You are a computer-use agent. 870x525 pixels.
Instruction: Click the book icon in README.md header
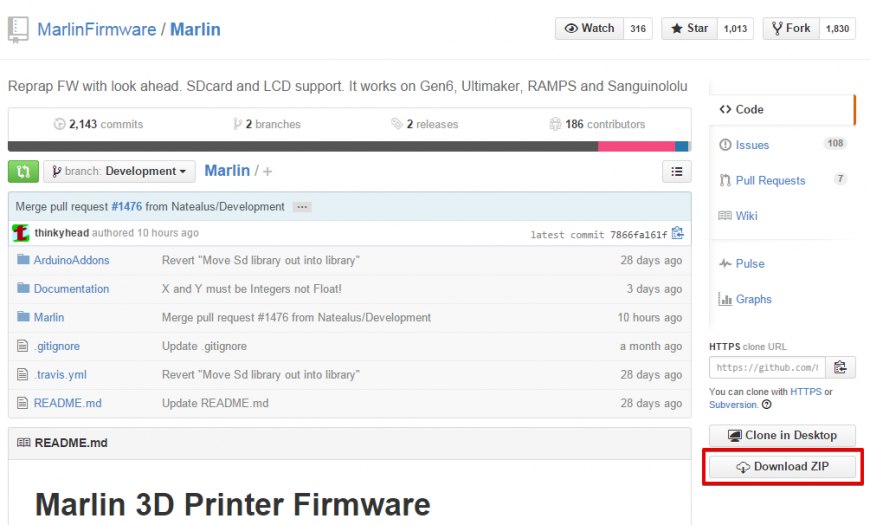23,442
